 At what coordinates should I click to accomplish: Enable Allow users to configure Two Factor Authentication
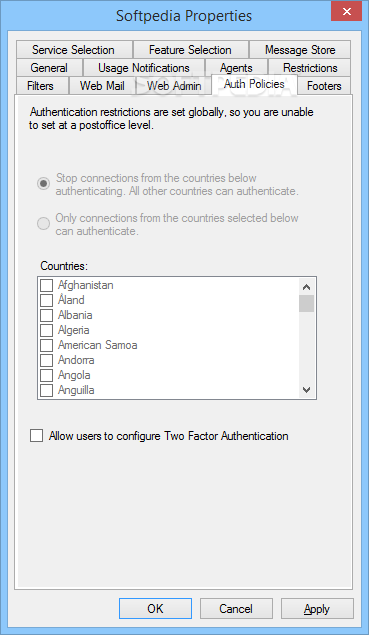point(36,436)
